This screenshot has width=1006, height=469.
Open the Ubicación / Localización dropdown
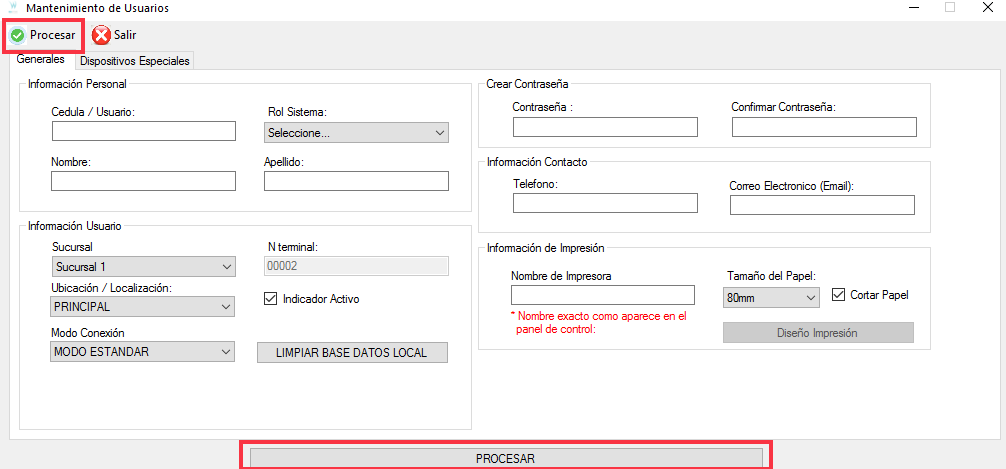[142, 306]
